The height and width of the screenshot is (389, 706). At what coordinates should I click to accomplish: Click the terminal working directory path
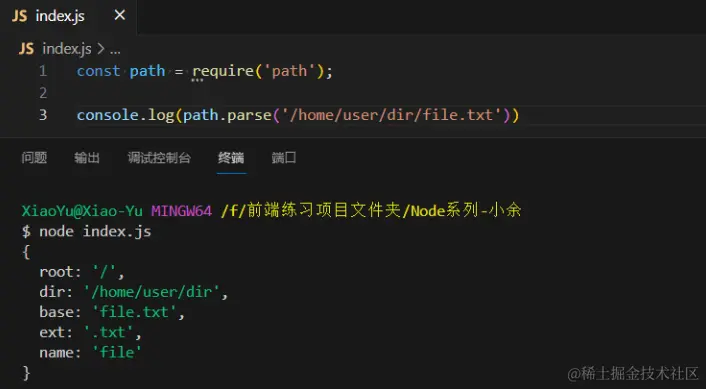click(371, 210)
